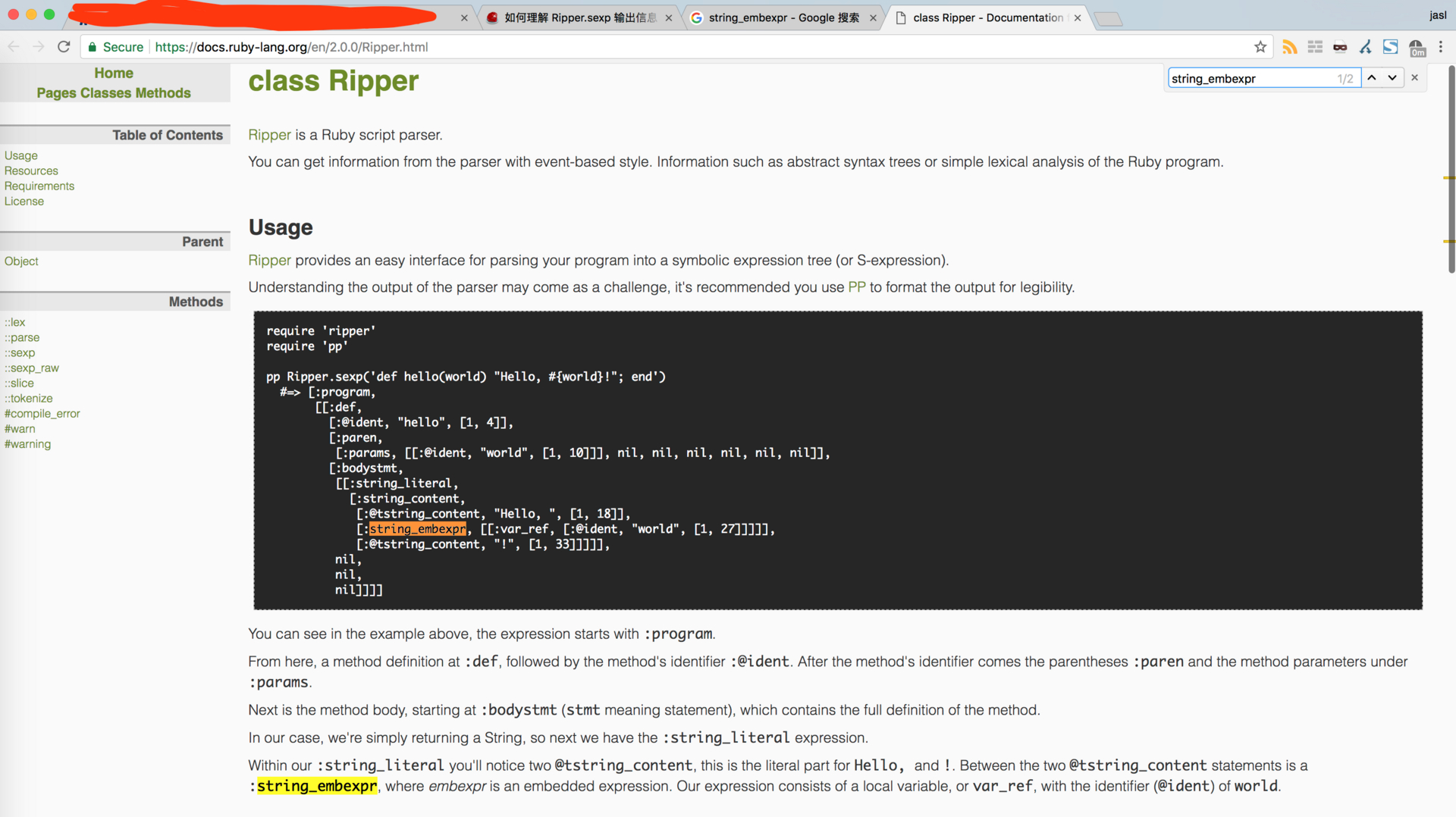Click the page vertical scrollbar thumb
This screenshot has width=1456, height=817.
(x=1451, y=168)
